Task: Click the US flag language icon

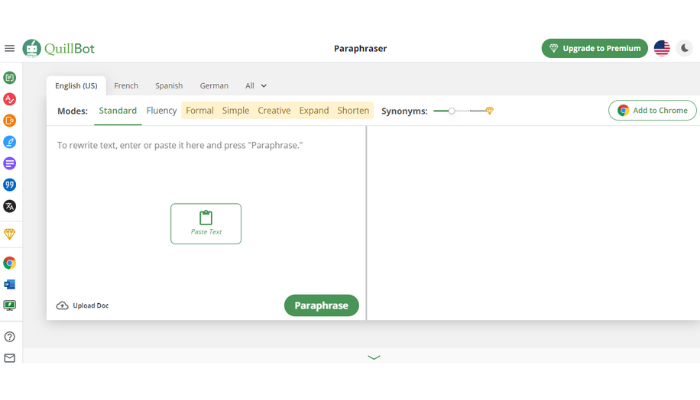Action: pyautogui.click(x=662, y=48)
